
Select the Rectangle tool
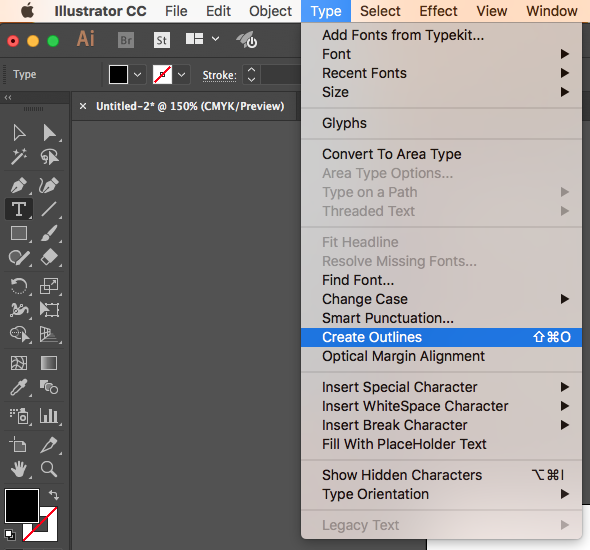pos(19,233)
